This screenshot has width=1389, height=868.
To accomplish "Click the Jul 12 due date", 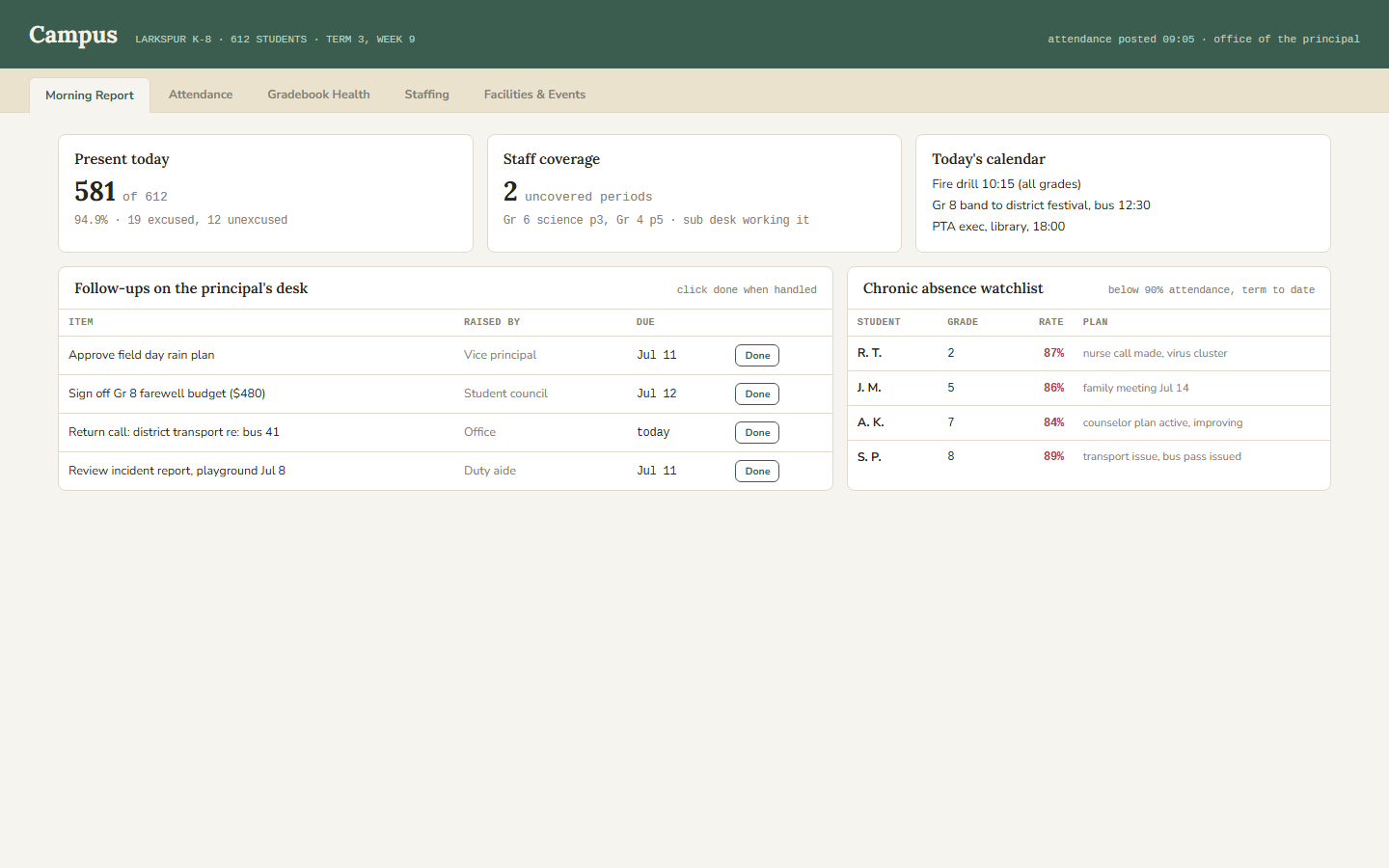I will tap(657, 393).
